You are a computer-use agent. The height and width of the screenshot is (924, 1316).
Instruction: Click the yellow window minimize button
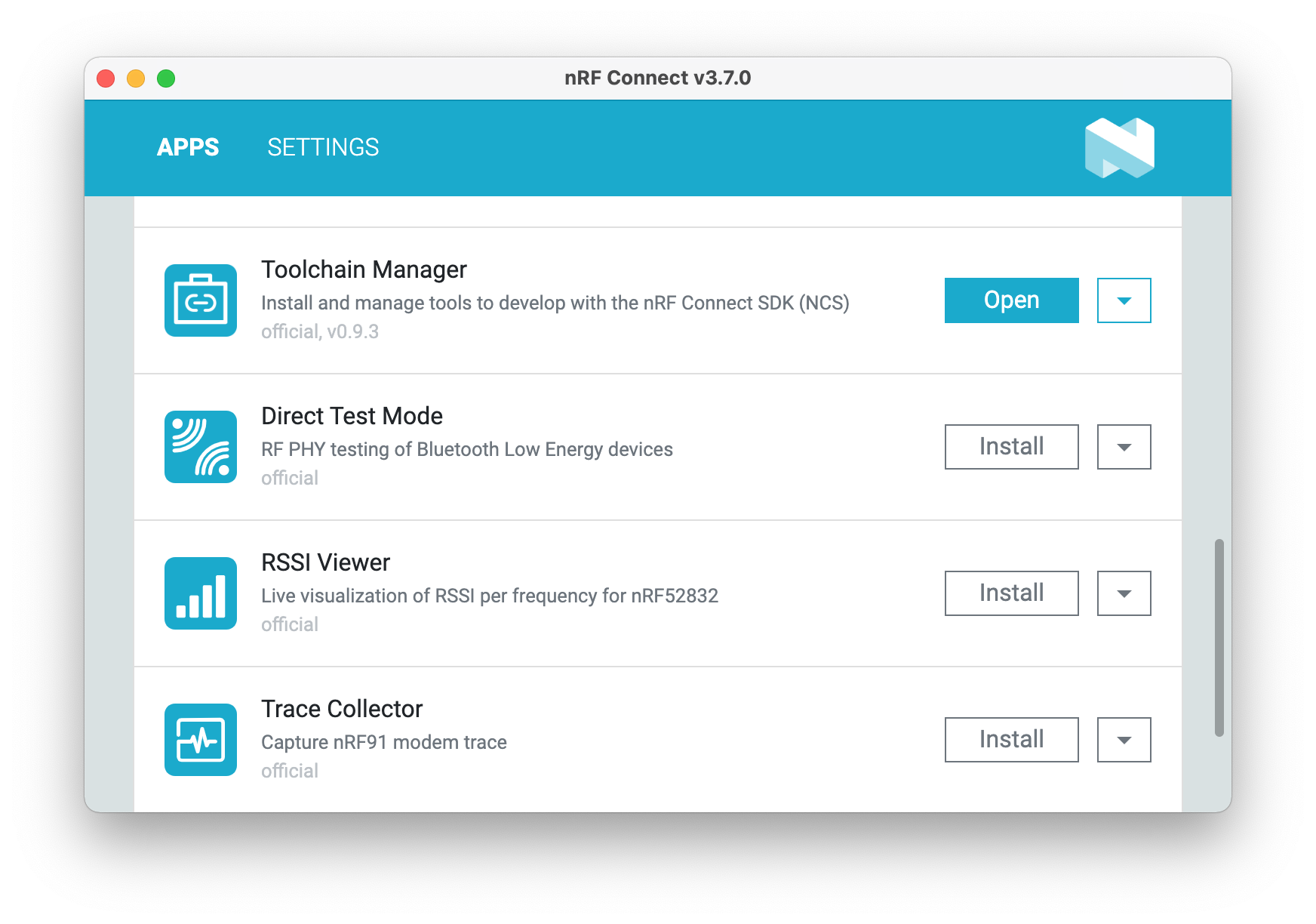[136, 79]
